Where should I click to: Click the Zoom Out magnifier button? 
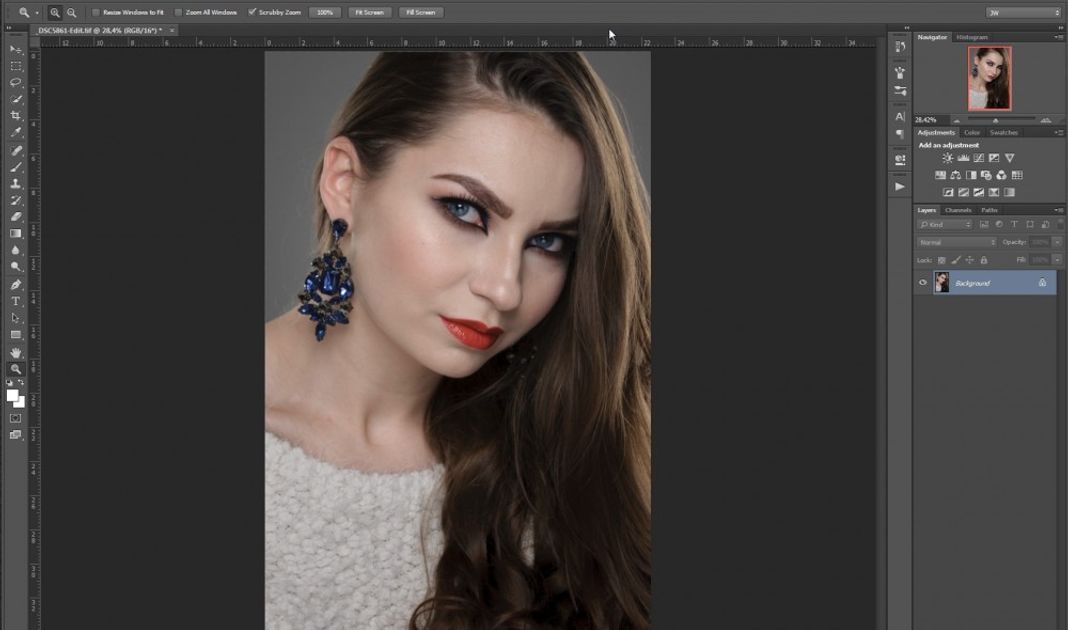click(71, 12)
